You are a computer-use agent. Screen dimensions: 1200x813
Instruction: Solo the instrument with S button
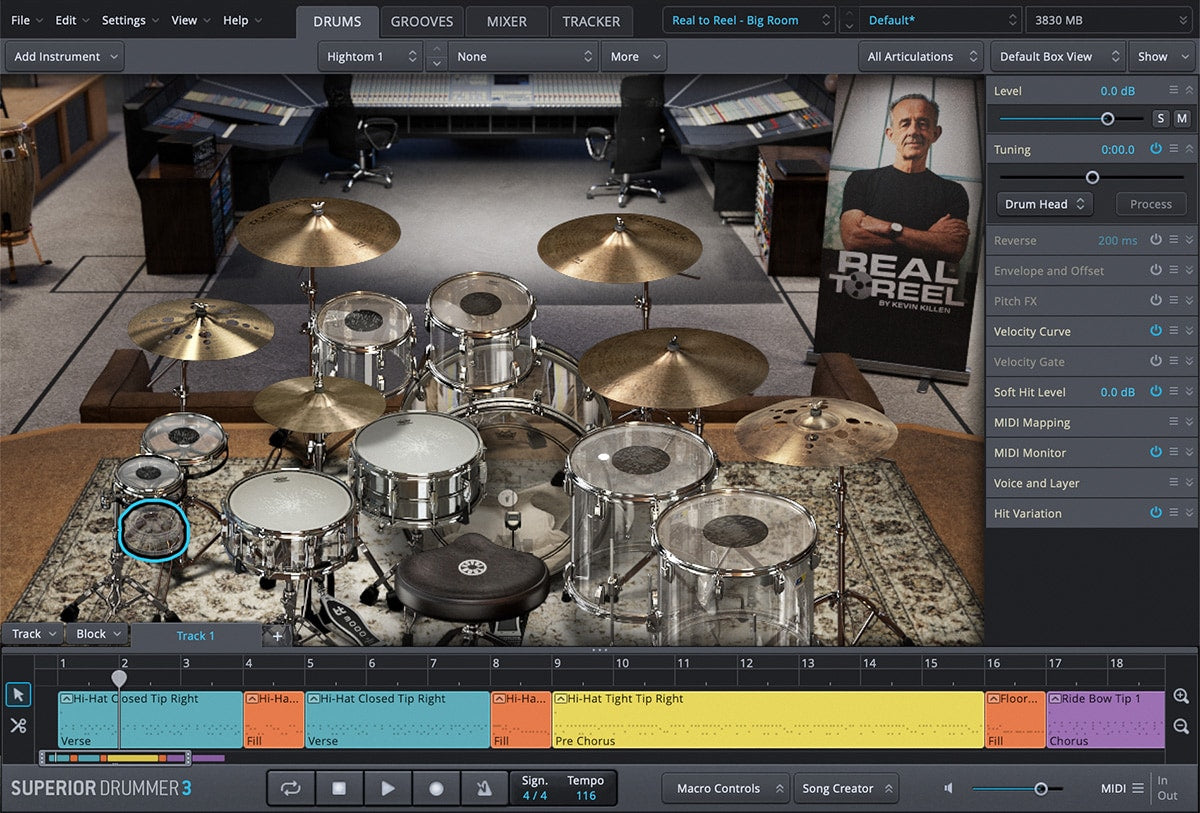[x=1161, y=118]
